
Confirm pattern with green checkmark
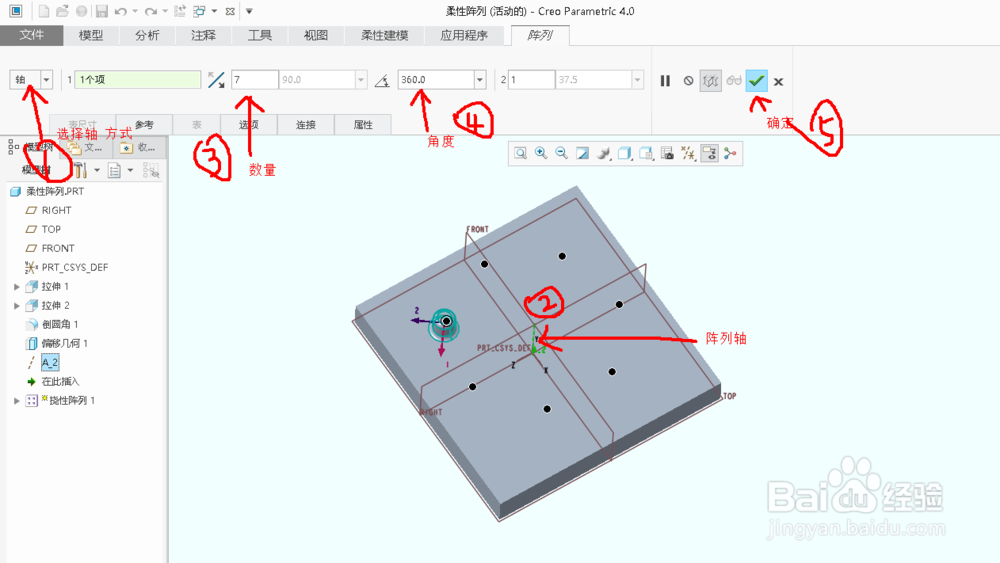(756, 81)
